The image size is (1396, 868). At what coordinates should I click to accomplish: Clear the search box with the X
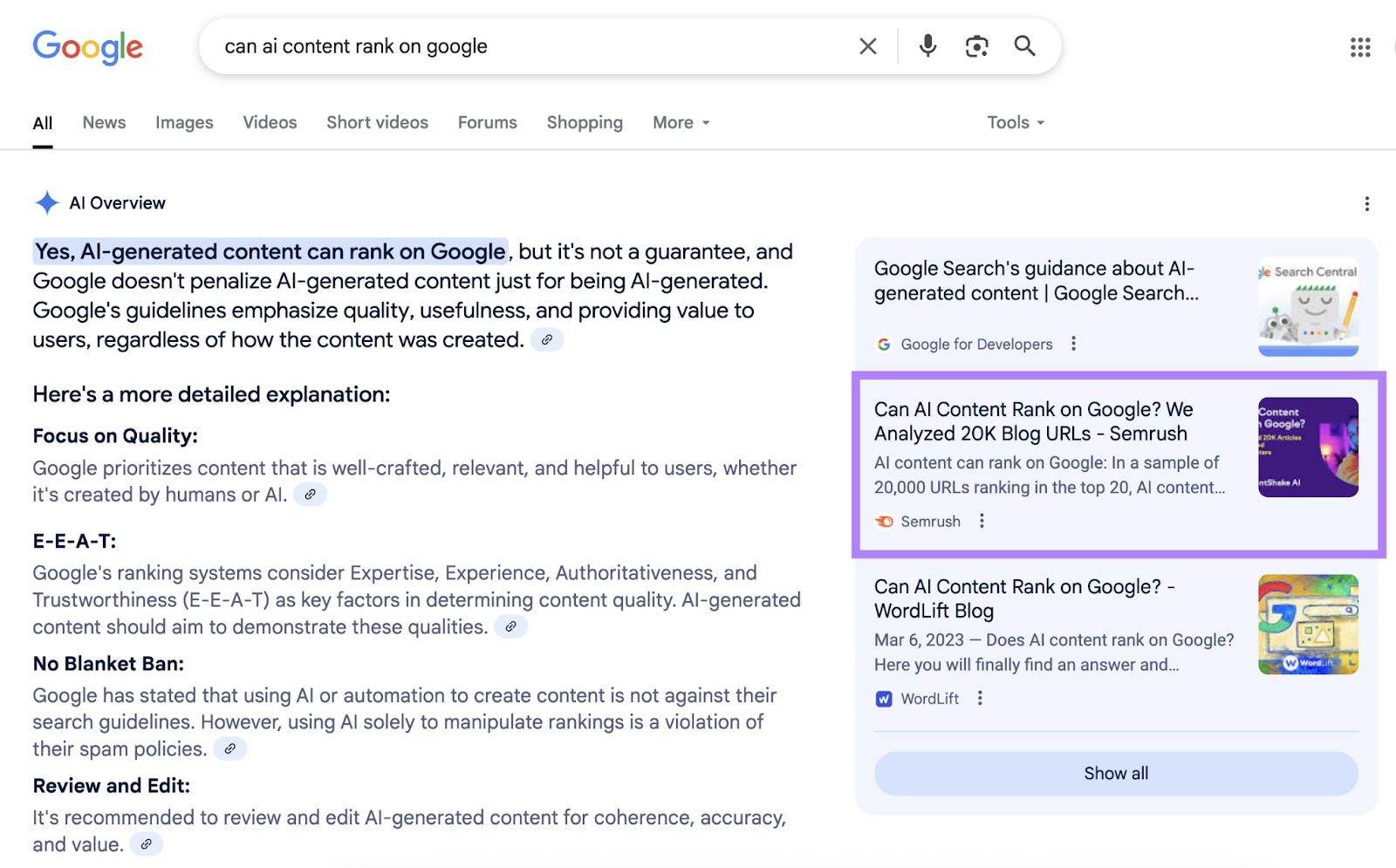tap(867, 46)
